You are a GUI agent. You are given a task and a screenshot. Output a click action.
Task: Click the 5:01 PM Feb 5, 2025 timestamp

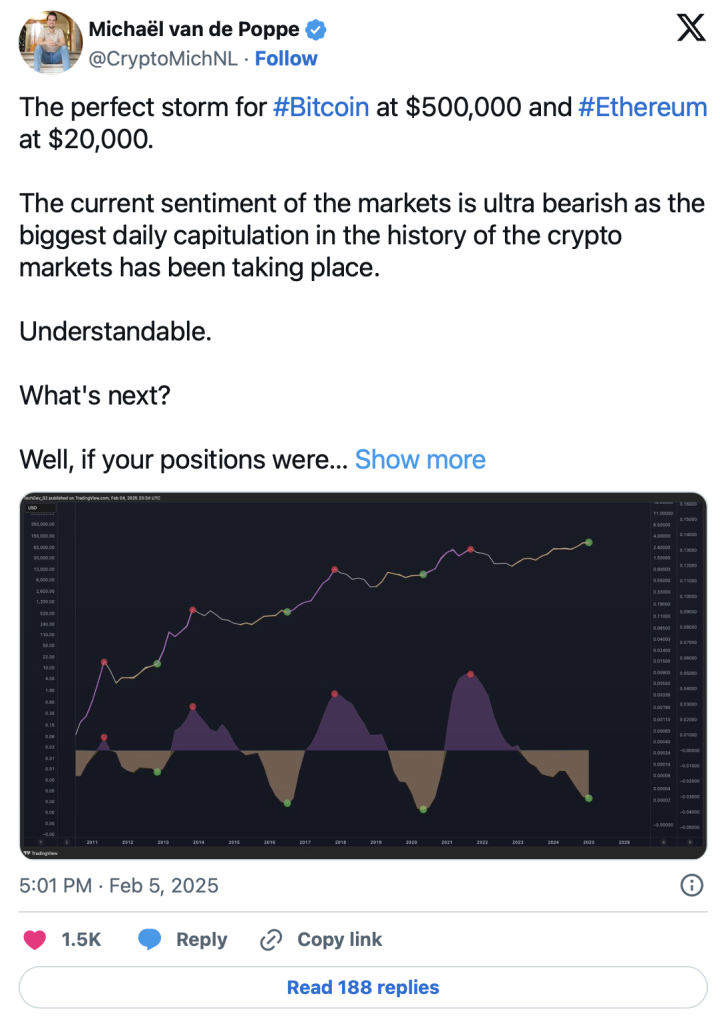click(119, 885)
